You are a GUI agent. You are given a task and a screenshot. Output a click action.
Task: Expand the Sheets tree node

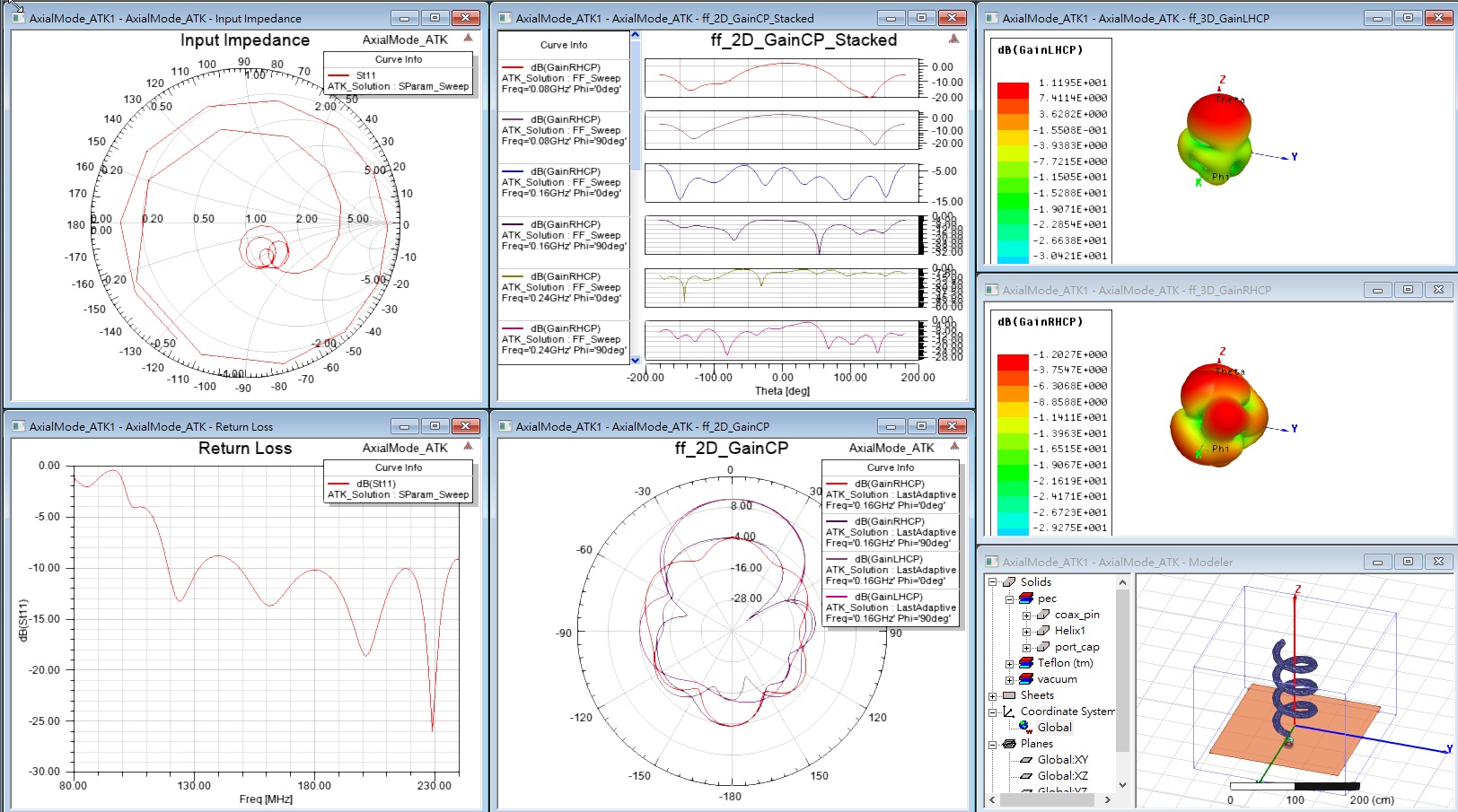(993, 696)
